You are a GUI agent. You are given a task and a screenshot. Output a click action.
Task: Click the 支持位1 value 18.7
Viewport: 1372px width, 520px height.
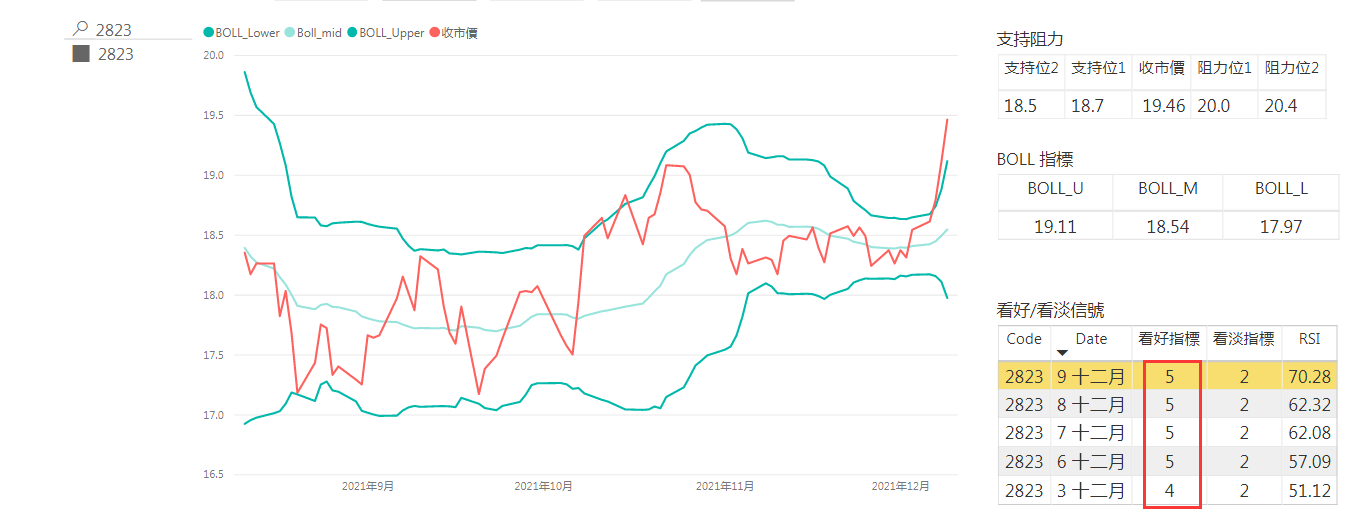[1088, 105]
